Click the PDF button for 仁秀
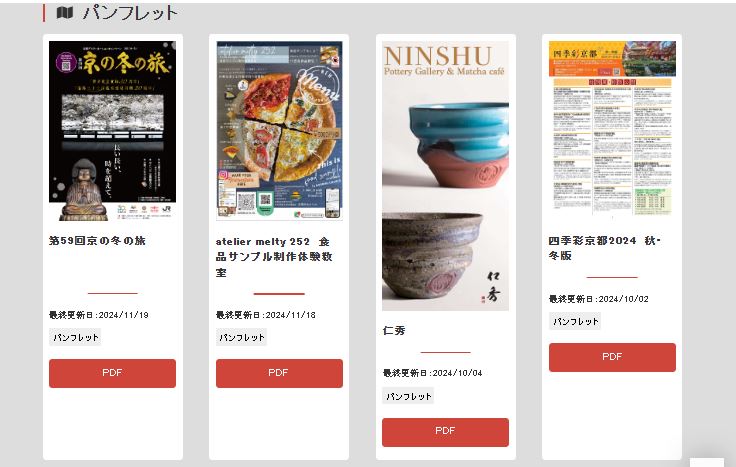736x467 pixels. coord(445,432)
